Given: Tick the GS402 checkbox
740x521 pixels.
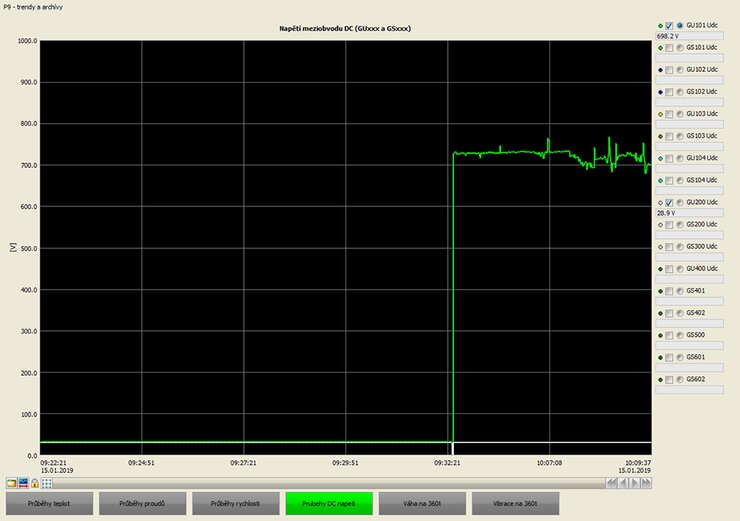Looking at the screenshot, I should click(x=669, y=313).
